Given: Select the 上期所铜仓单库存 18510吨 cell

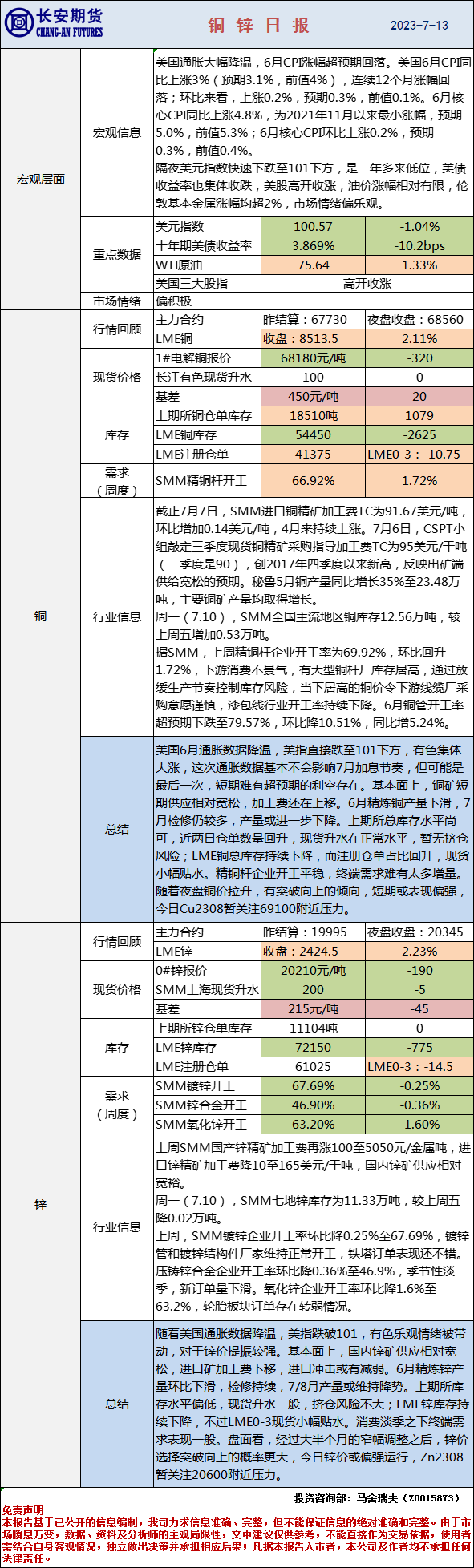Looking at the screenshot, I should (313, 416).
